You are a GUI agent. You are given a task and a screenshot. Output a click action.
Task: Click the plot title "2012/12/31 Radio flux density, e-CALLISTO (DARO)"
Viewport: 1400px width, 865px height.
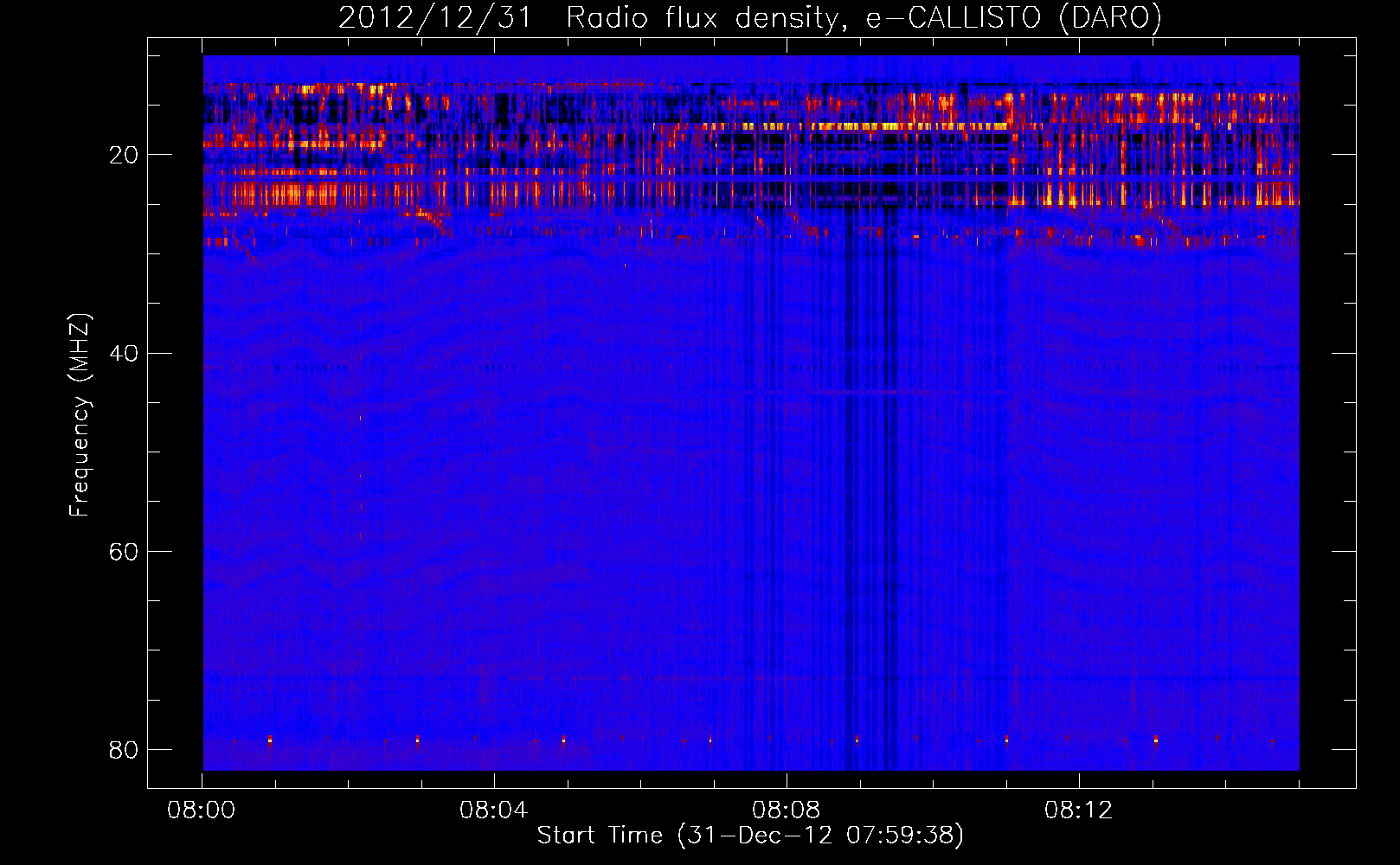pyautogui.click(x=750, y=17)
